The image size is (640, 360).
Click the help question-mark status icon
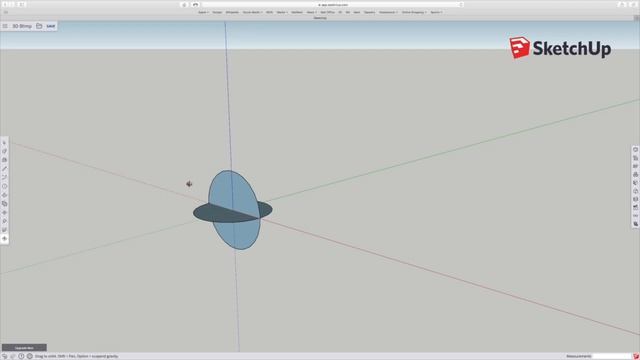(21, 356)
